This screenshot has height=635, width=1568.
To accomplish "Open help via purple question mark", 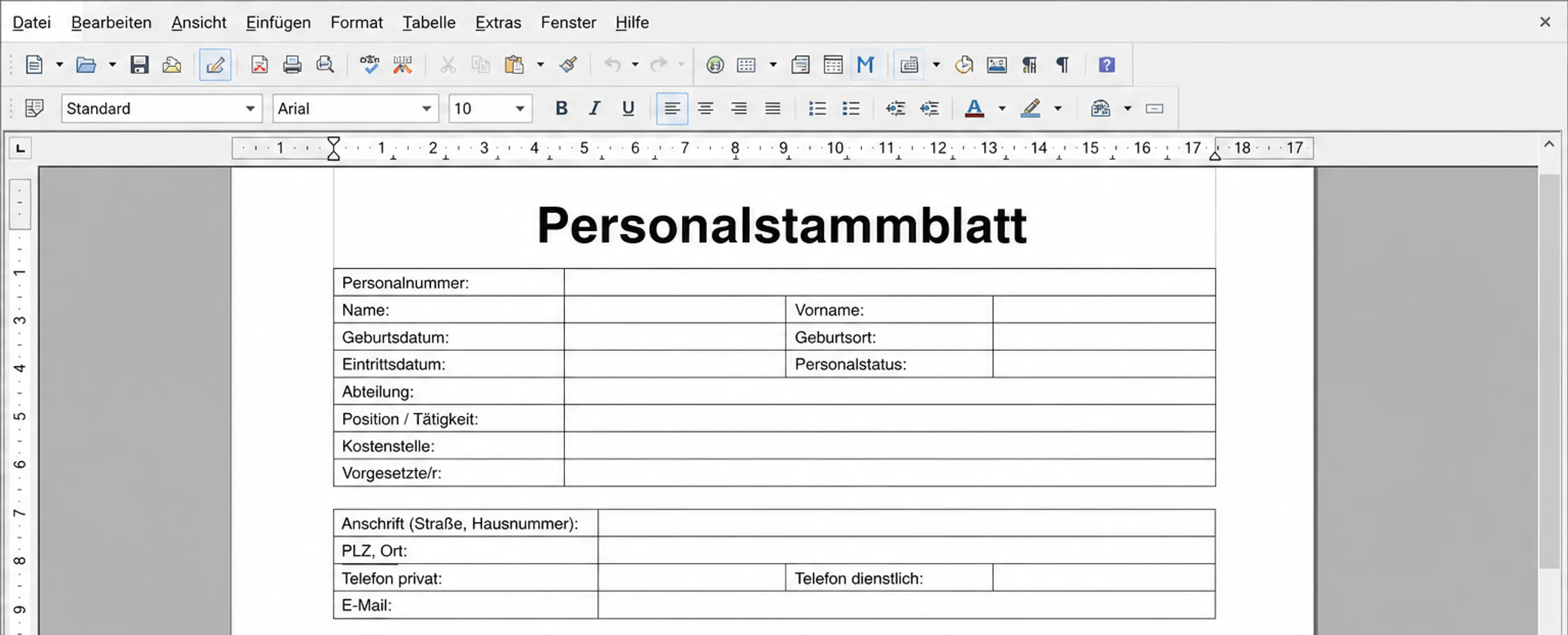I will 1107,65.
